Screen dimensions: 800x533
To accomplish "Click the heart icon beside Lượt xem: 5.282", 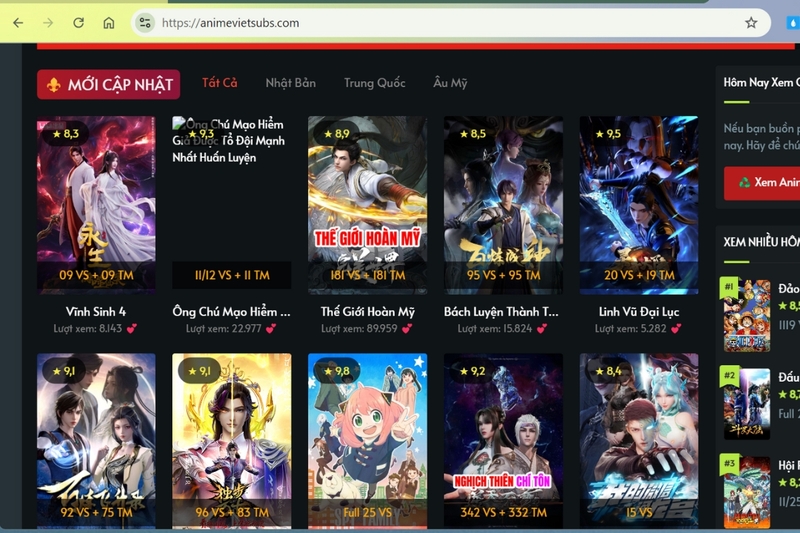I will tap(676, 329).
